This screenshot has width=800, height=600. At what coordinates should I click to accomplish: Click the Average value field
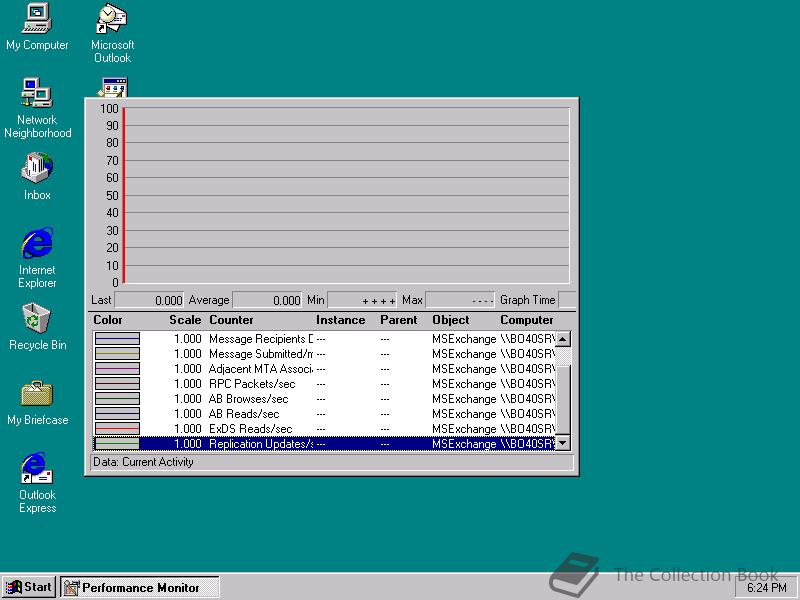pos(267,300)
